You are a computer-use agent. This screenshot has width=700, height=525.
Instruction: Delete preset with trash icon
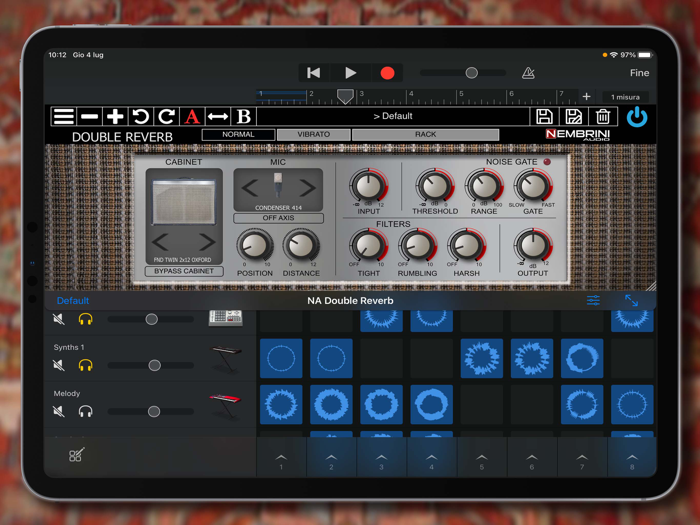pos(603,117)
